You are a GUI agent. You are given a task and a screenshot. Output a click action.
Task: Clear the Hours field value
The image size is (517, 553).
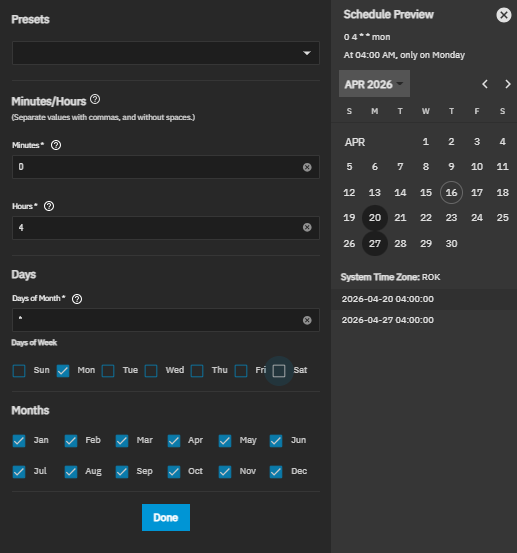[x=307, y=227]
